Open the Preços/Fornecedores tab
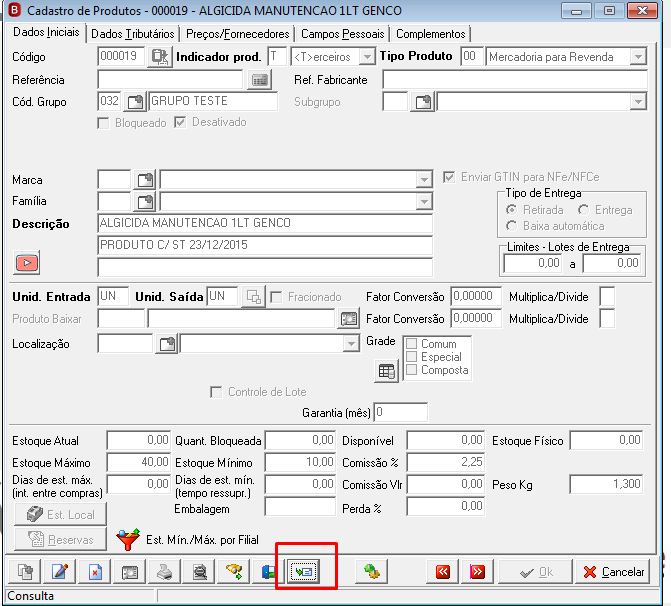This screenshot has height=606, width=671. [x=238, y=34]
